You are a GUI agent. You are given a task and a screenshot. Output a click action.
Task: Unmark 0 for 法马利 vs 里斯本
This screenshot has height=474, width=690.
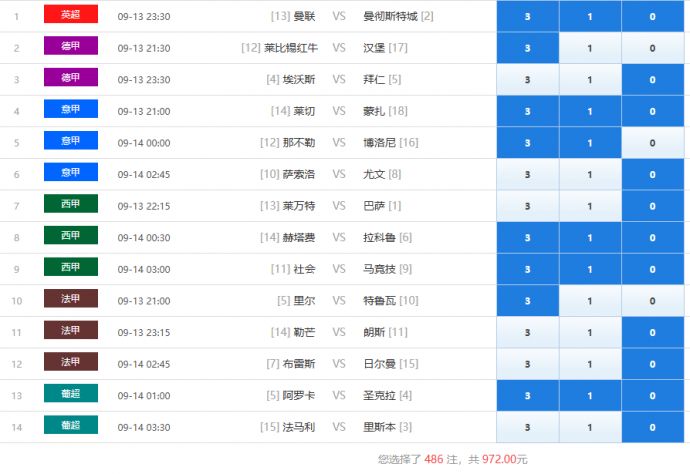tap(653, 427)
